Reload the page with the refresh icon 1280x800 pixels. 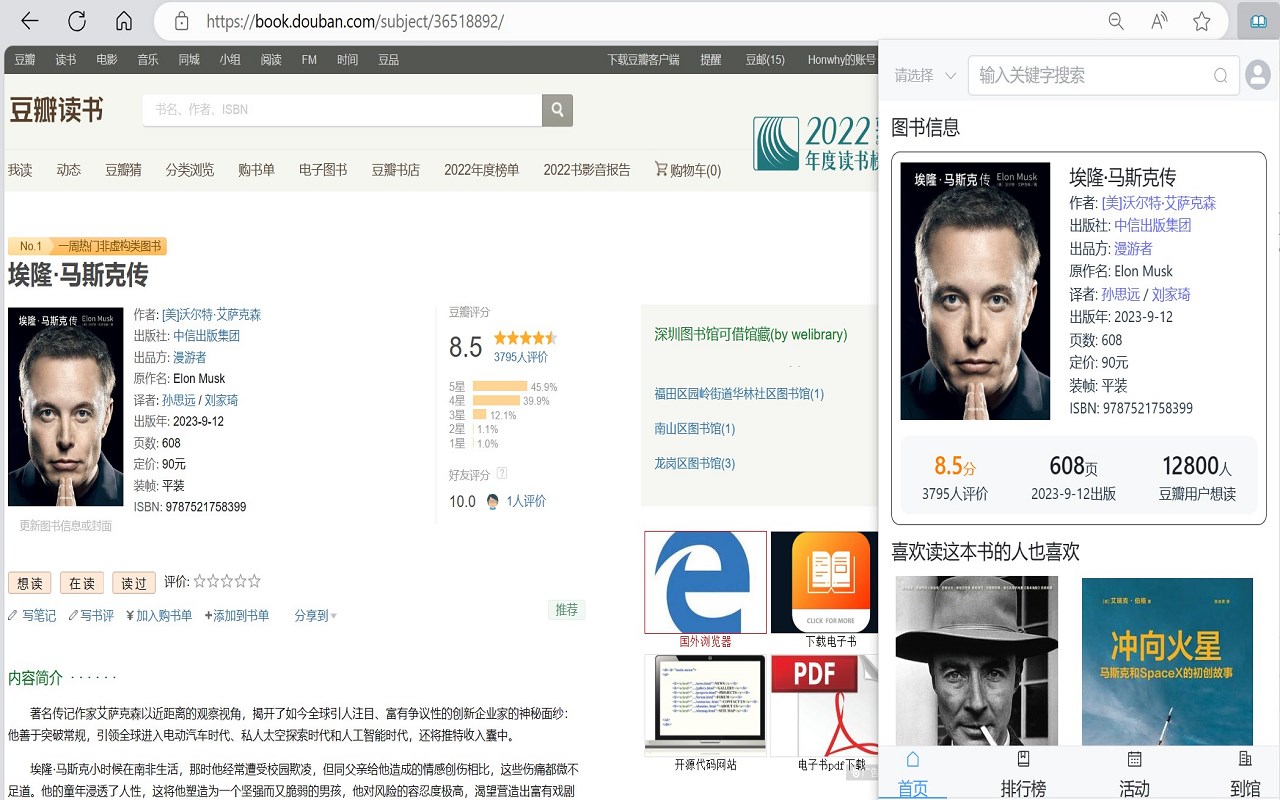(77, 21)
